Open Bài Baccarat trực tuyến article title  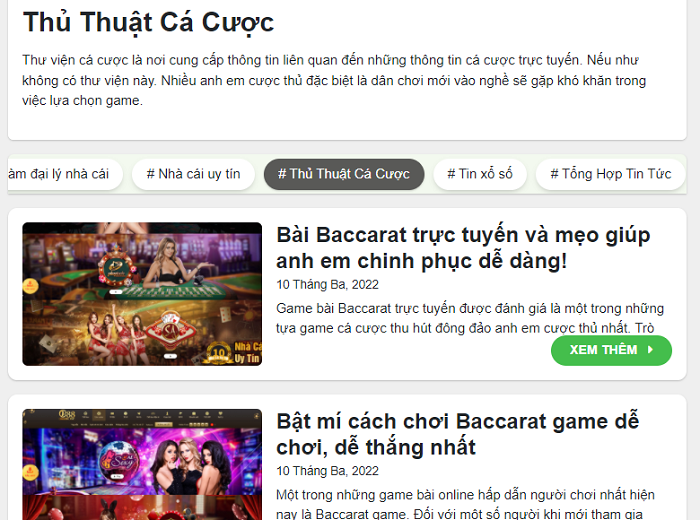[x=463, y=248]
